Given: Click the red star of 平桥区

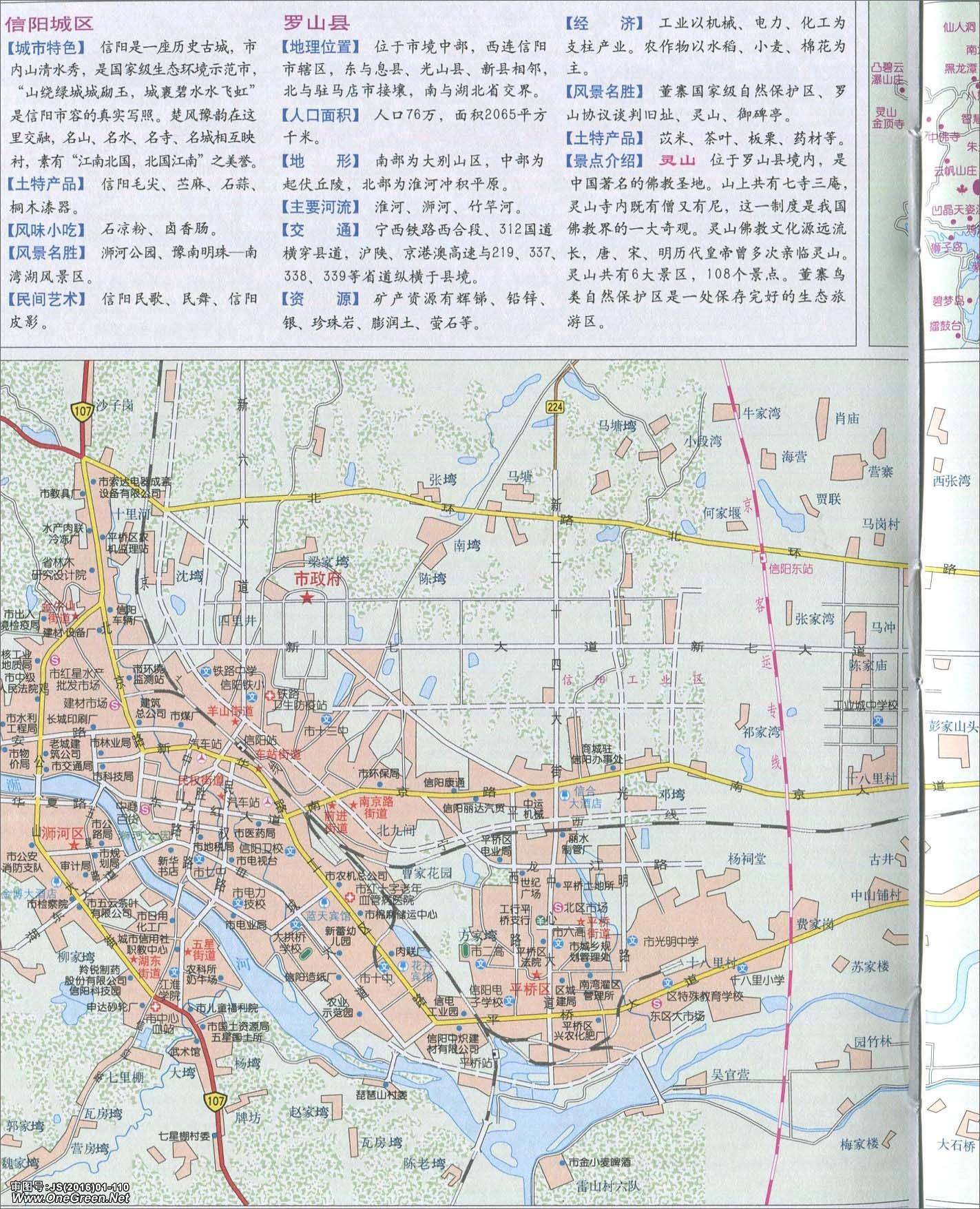Looking at the screenshot, I should pos(536,975).
